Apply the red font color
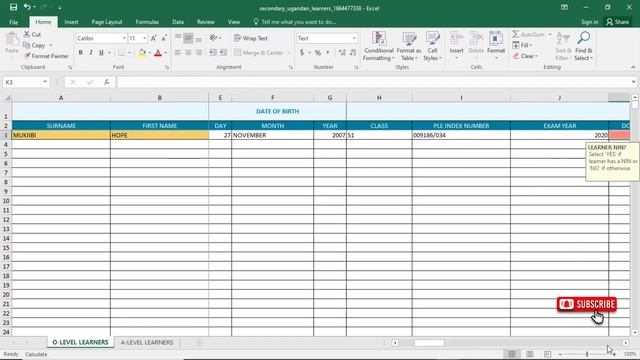This screenshot has width=640, height=360. coord(158,53)
